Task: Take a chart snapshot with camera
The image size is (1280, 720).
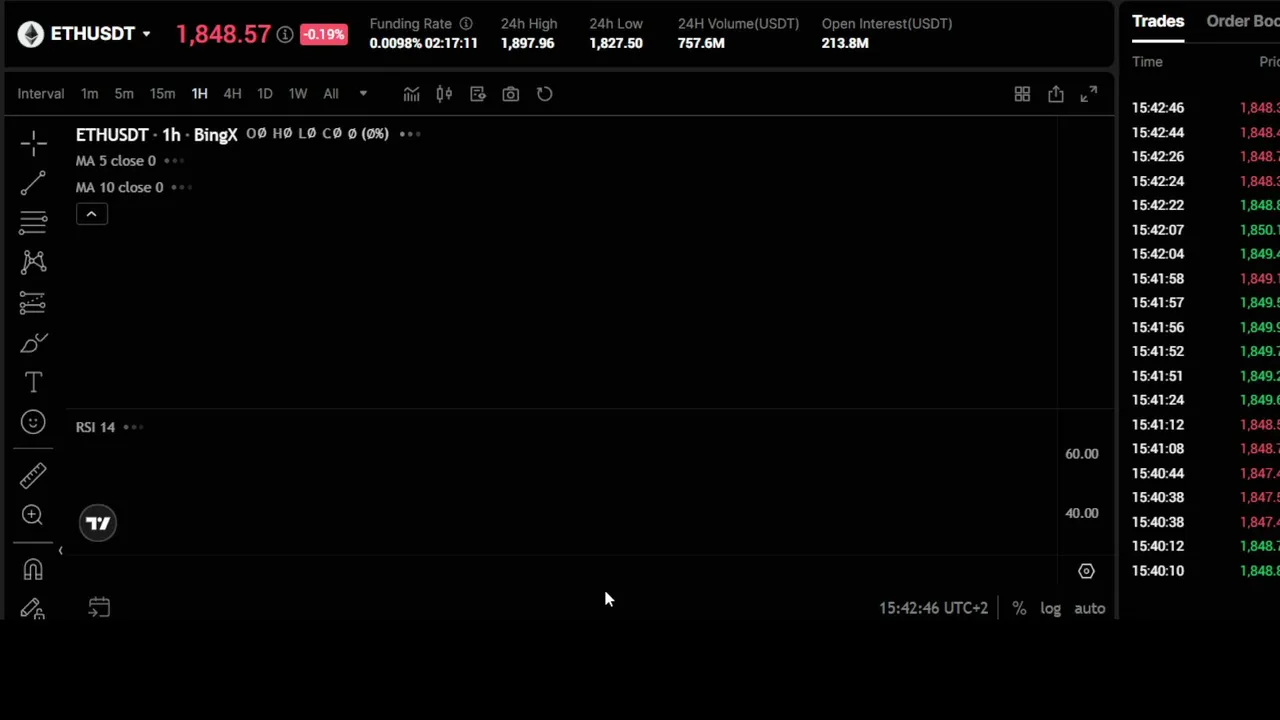Action: (510, 94)
